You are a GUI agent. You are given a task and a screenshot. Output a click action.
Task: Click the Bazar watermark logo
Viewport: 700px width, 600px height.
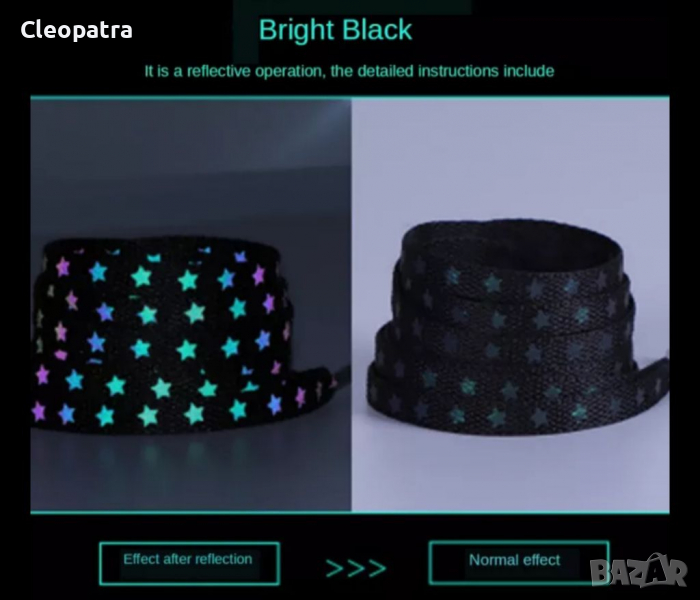coord(638,571)
